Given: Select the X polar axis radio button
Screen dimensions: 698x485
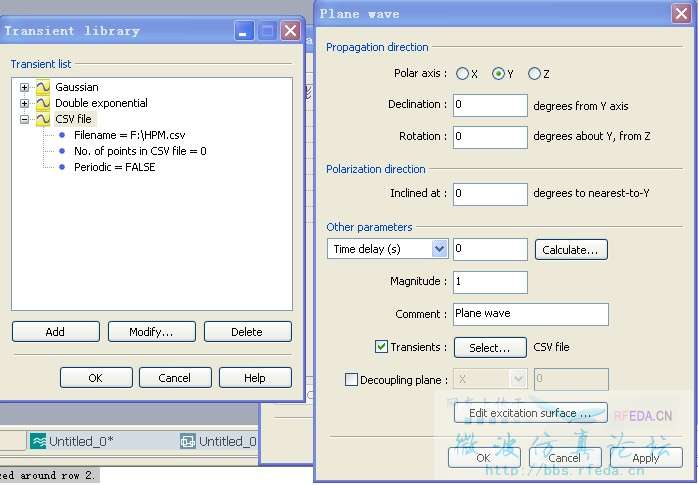Looking at the screenshot, I should [462, 74].
